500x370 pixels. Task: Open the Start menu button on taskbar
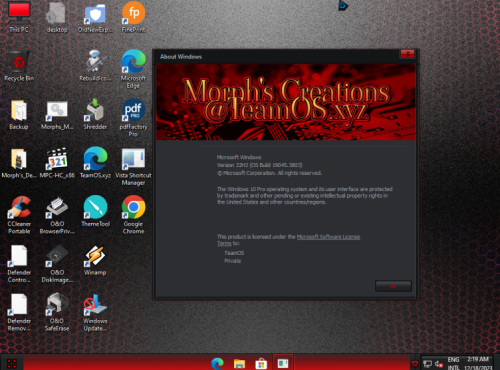pos(12,363)
